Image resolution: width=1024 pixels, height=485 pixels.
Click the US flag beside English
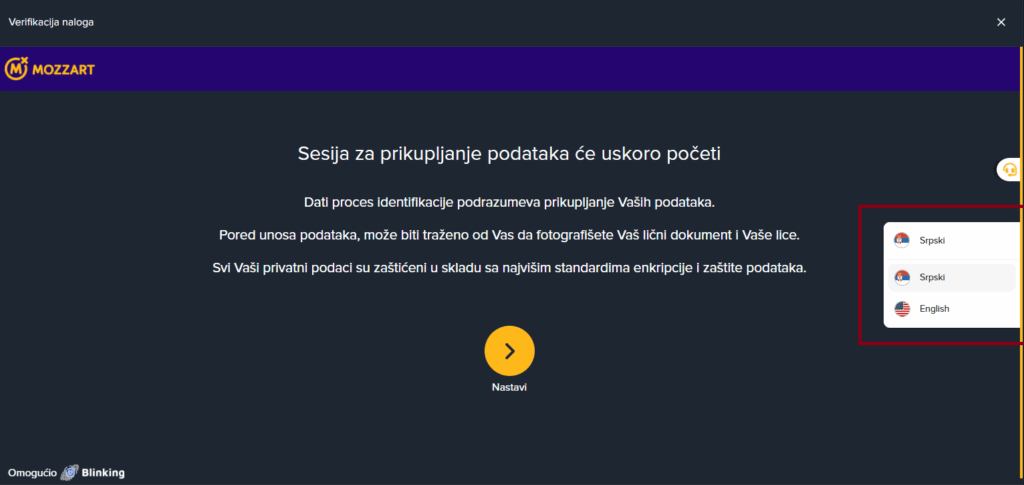pos(902,309)
